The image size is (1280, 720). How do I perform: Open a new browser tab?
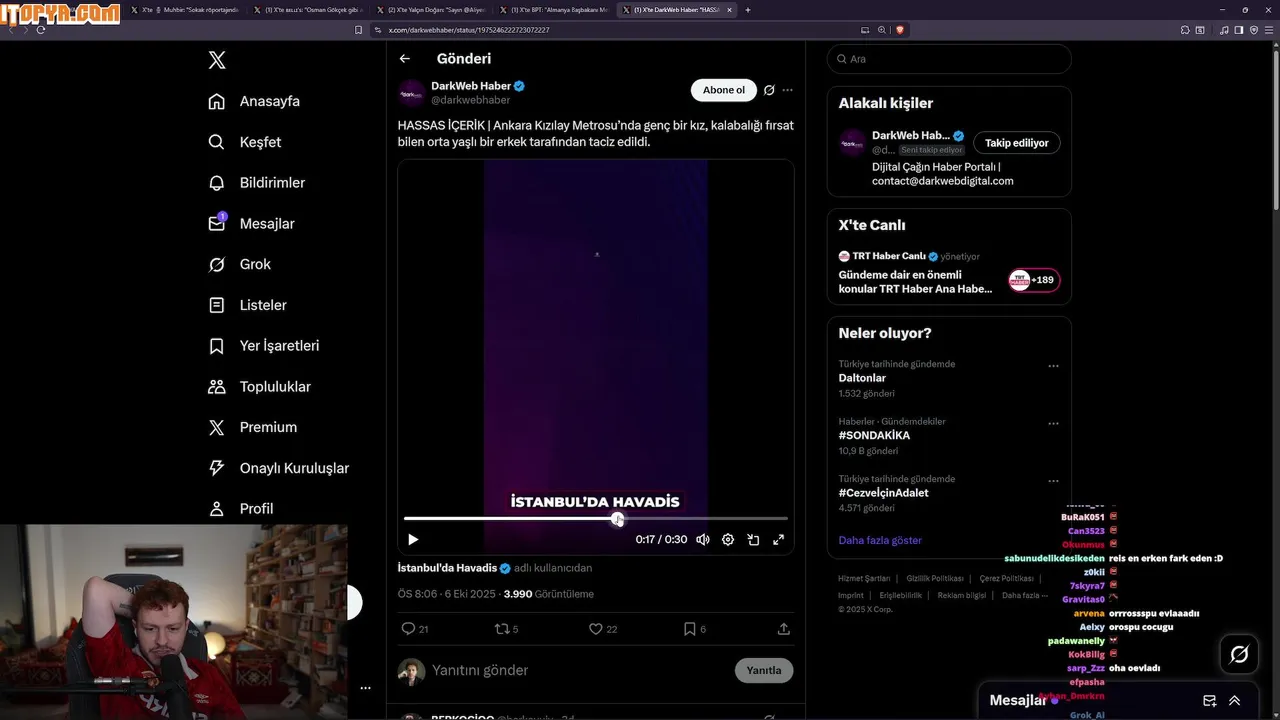[x=747, y=10]
